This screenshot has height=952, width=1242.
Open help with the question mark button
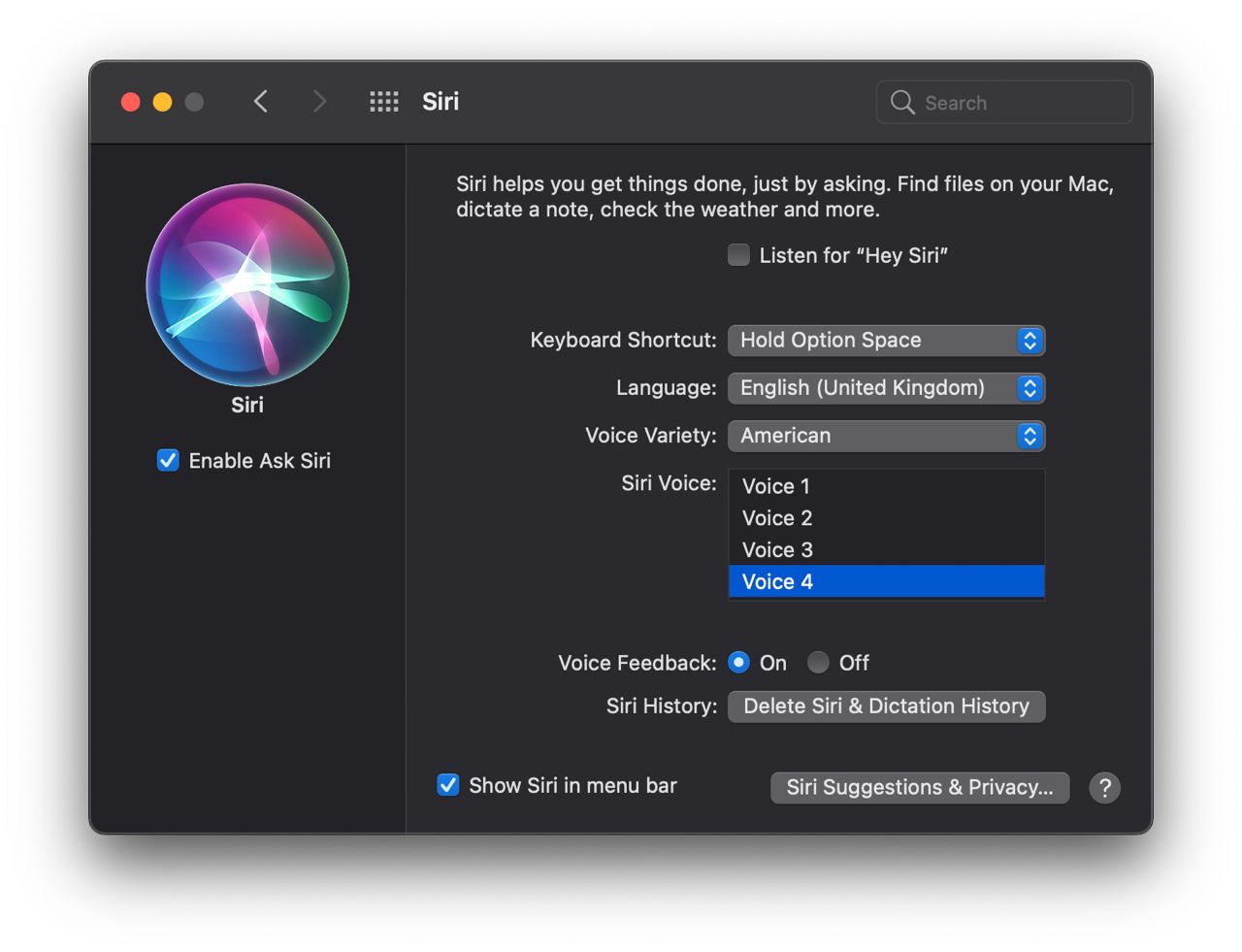tap(1104, 788)
